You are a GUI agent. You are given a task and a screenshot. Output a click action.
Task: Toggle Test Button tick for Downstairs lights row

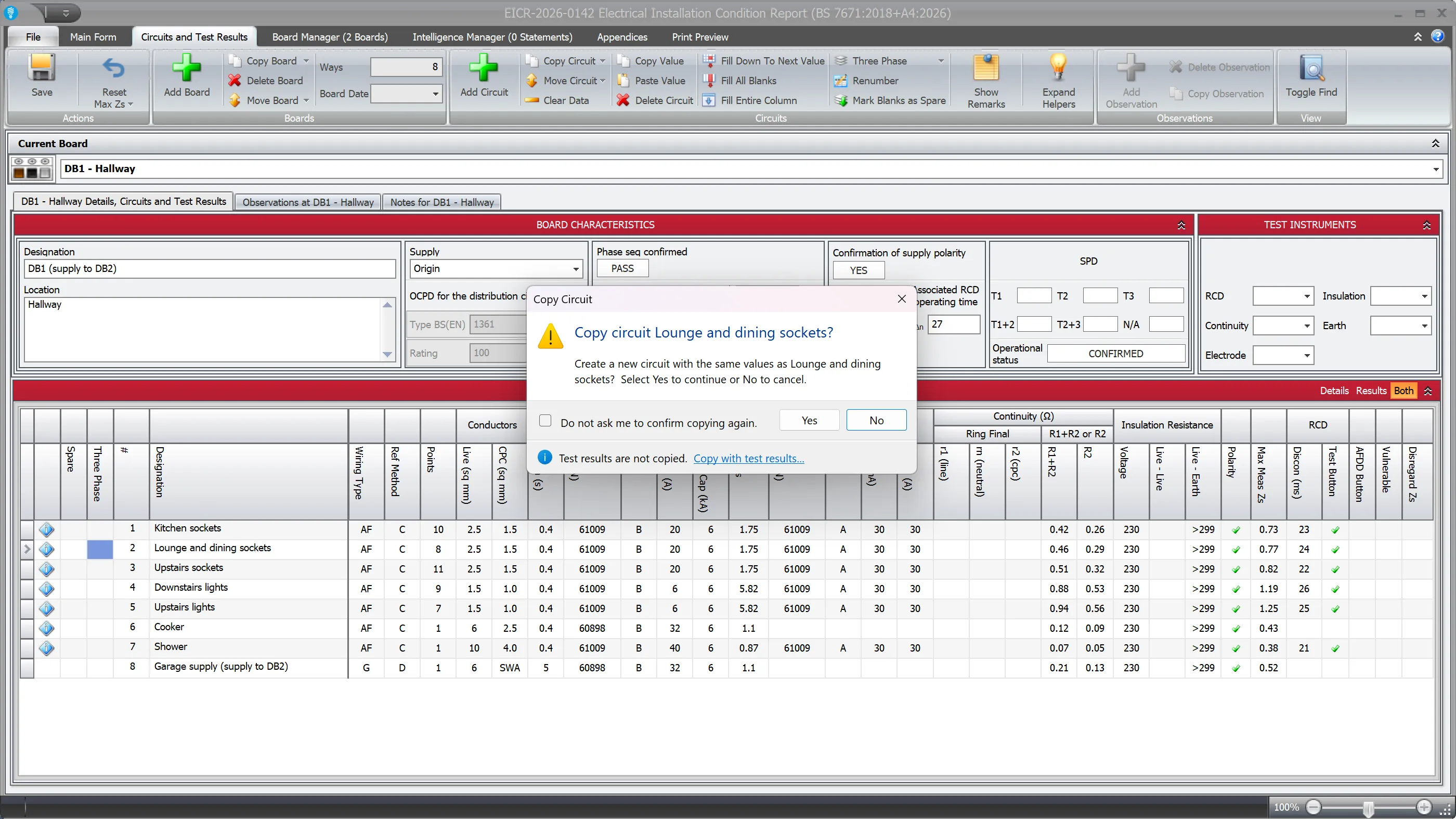click(1335, 589)
